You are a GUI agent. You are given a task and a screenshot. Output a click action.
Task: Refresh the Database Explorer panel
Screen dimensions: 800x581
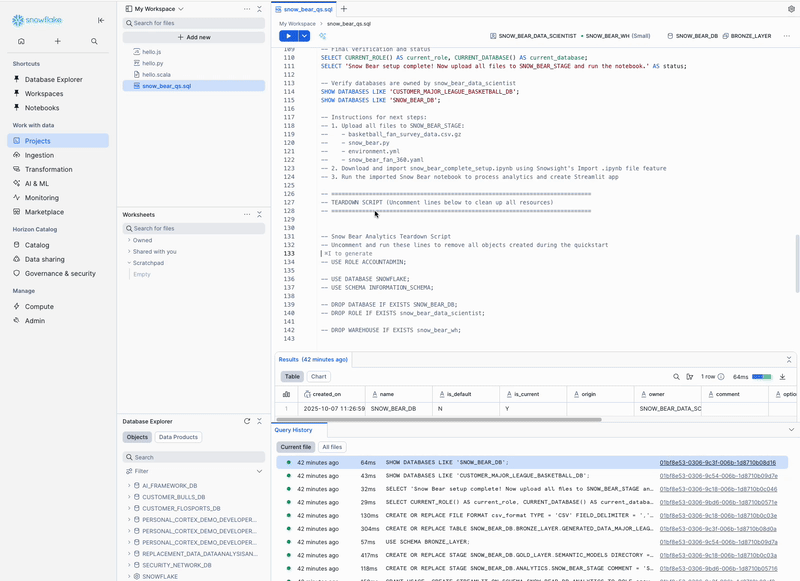247,421
